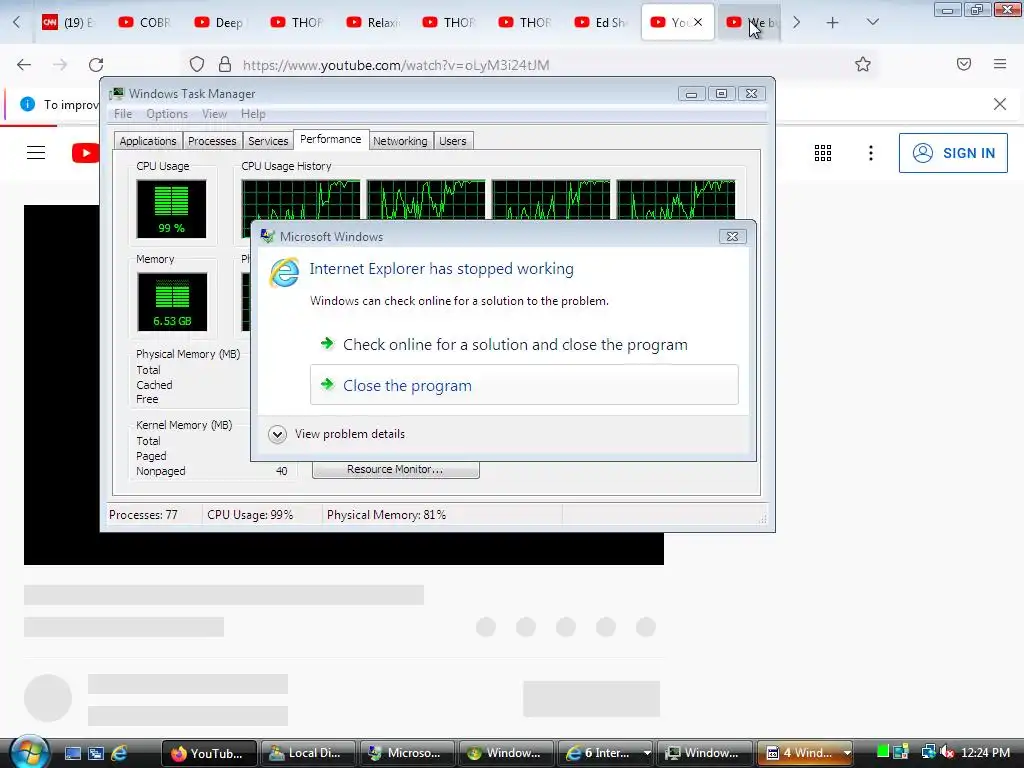Image resolution: width=1024 pixels, height=768 pixels.
Task: Click the tracking protection shield icon
Action: click(x=197, y=65)
